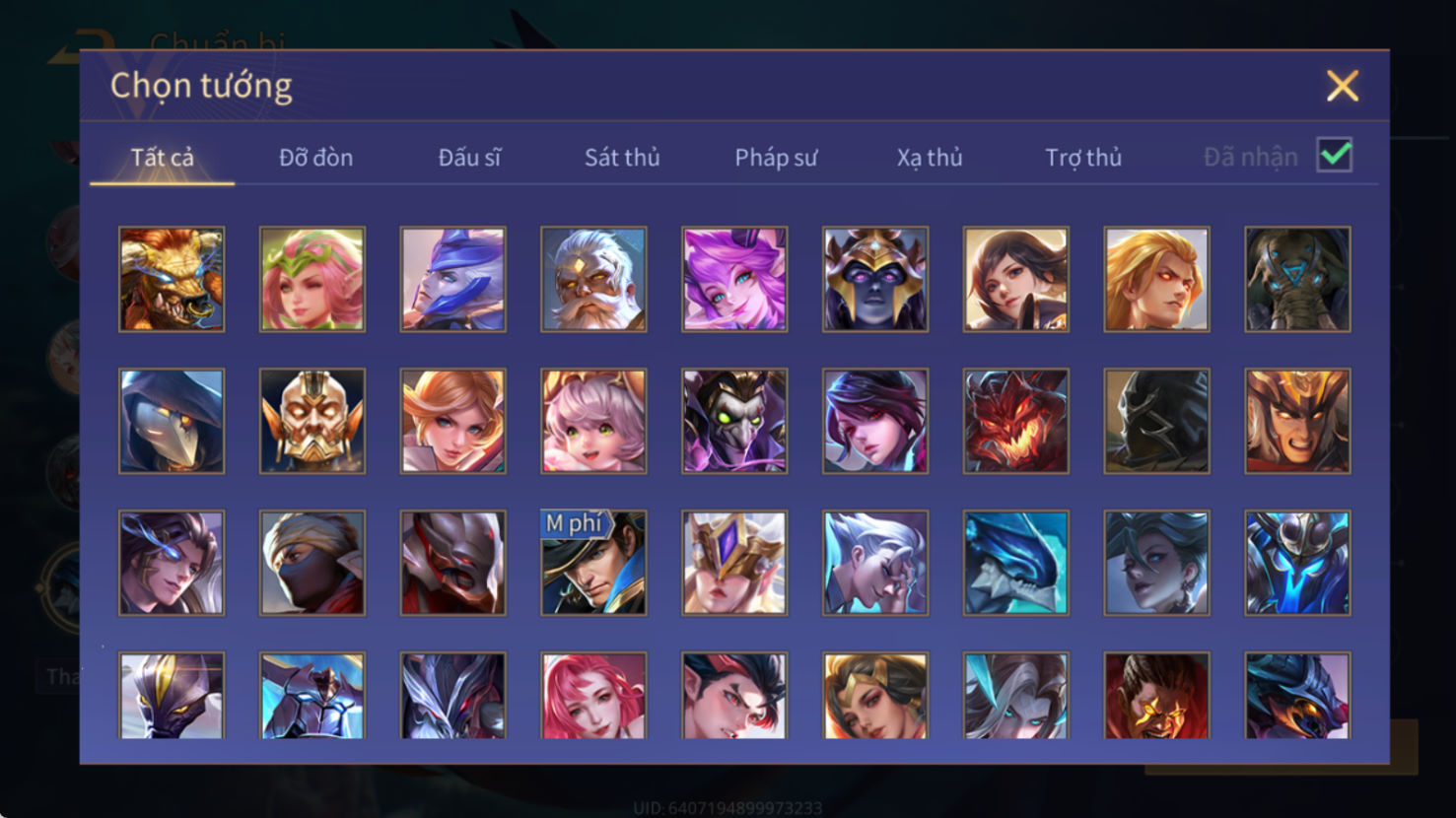Select the pink baby-faced girl hero
The height and width of the screenshot is (818, 1456).
point(593,421)
